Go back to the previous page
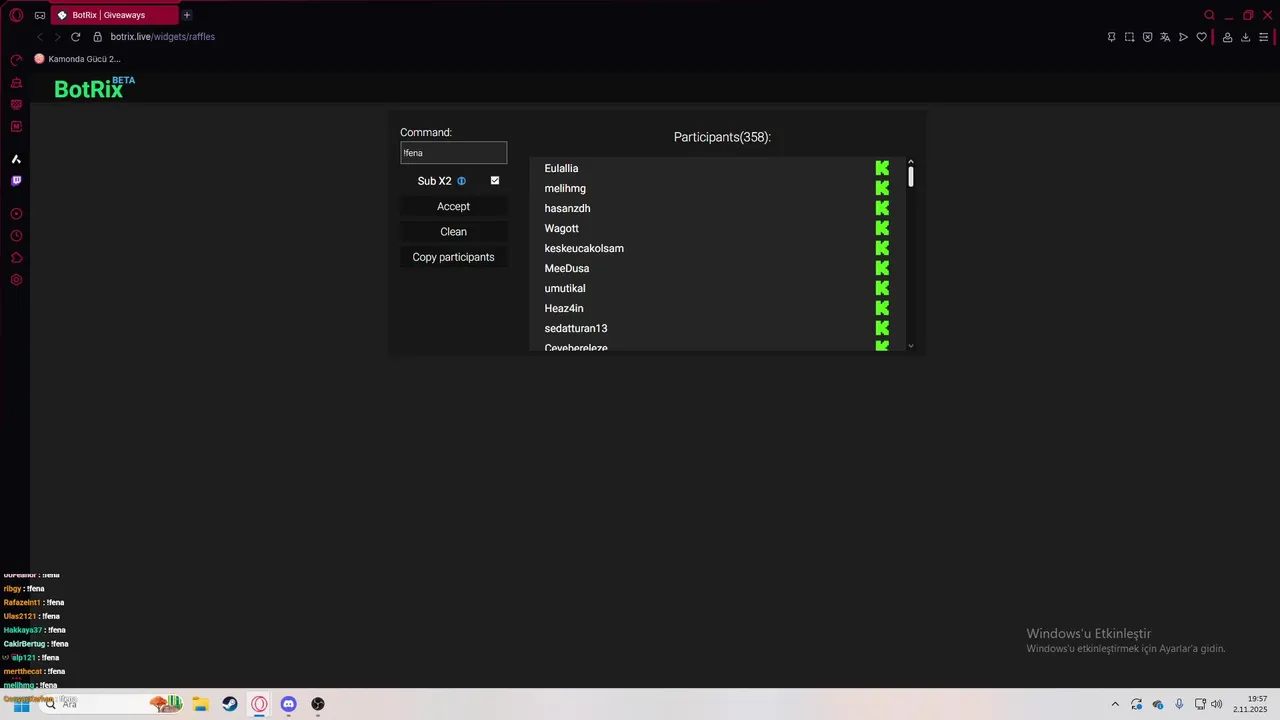This screenshot has height=720, width=1280. pyautogui.click(x=39, y=37)
